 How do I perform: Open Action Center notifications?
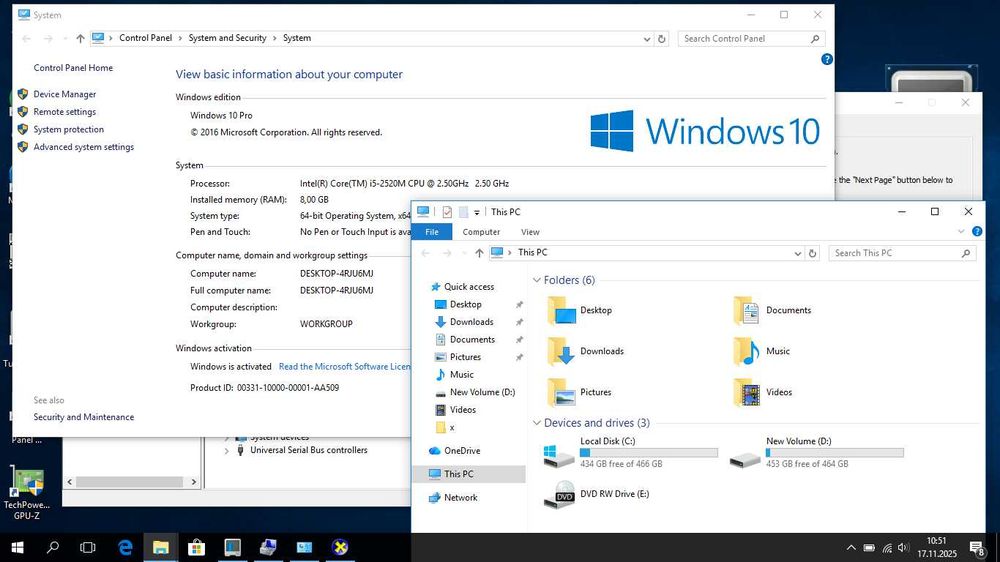point(976,548)
